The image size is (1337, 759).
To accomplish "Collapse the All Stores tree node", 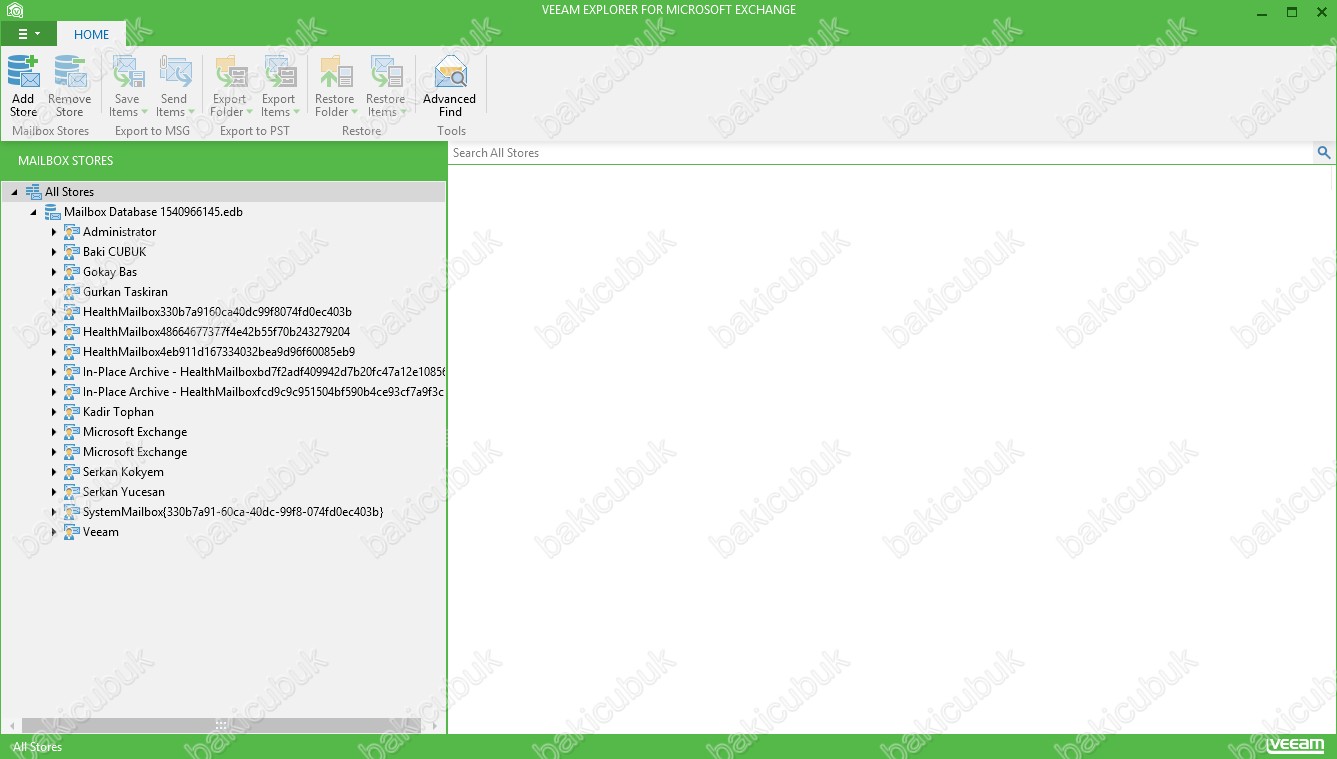I will 14,192.
